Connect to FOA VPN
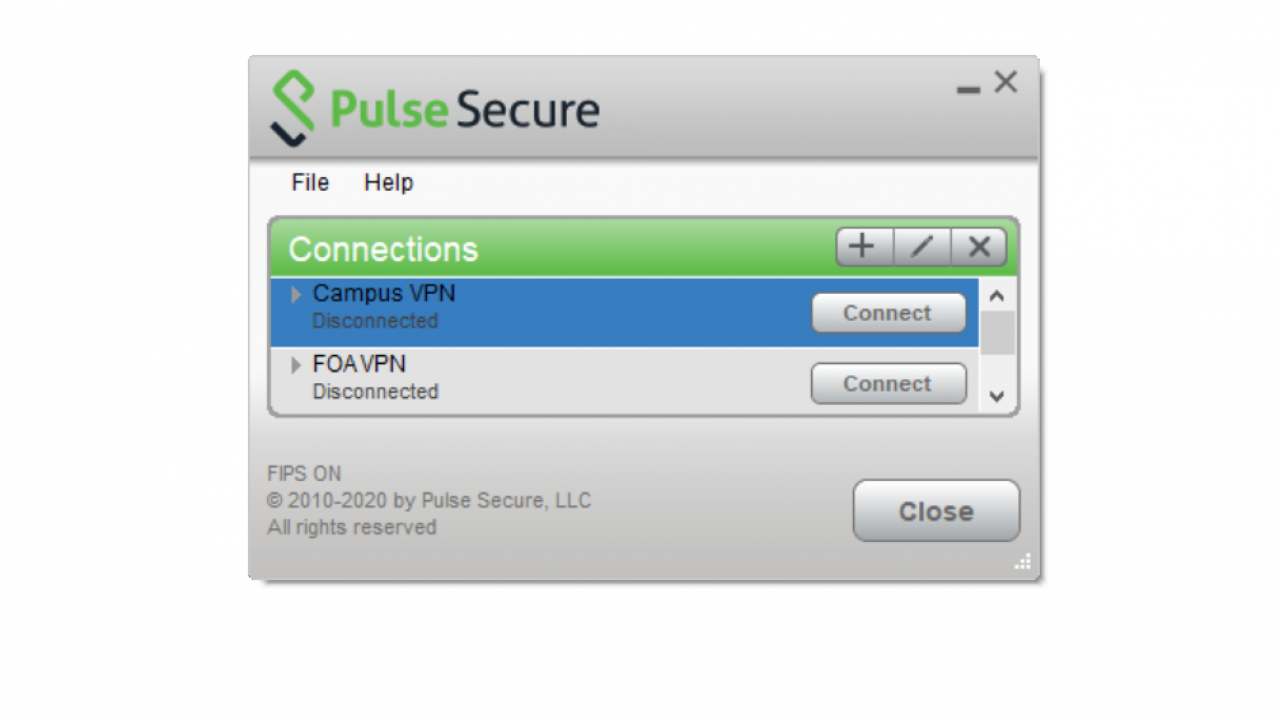This screenshot has width=1280, height=720. (x=888, y=384)
